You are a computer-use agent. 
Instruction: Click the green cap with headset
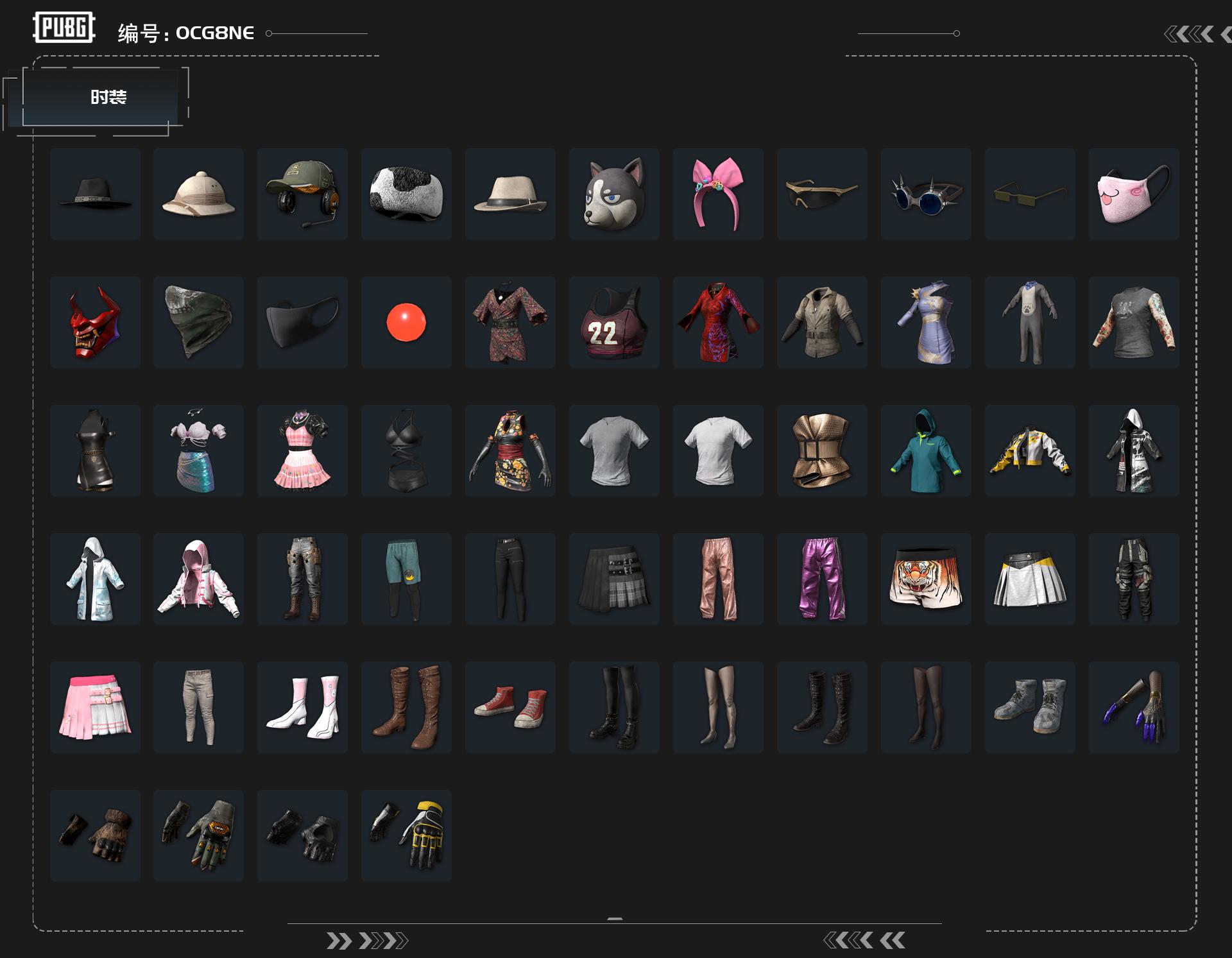point(302,194)
